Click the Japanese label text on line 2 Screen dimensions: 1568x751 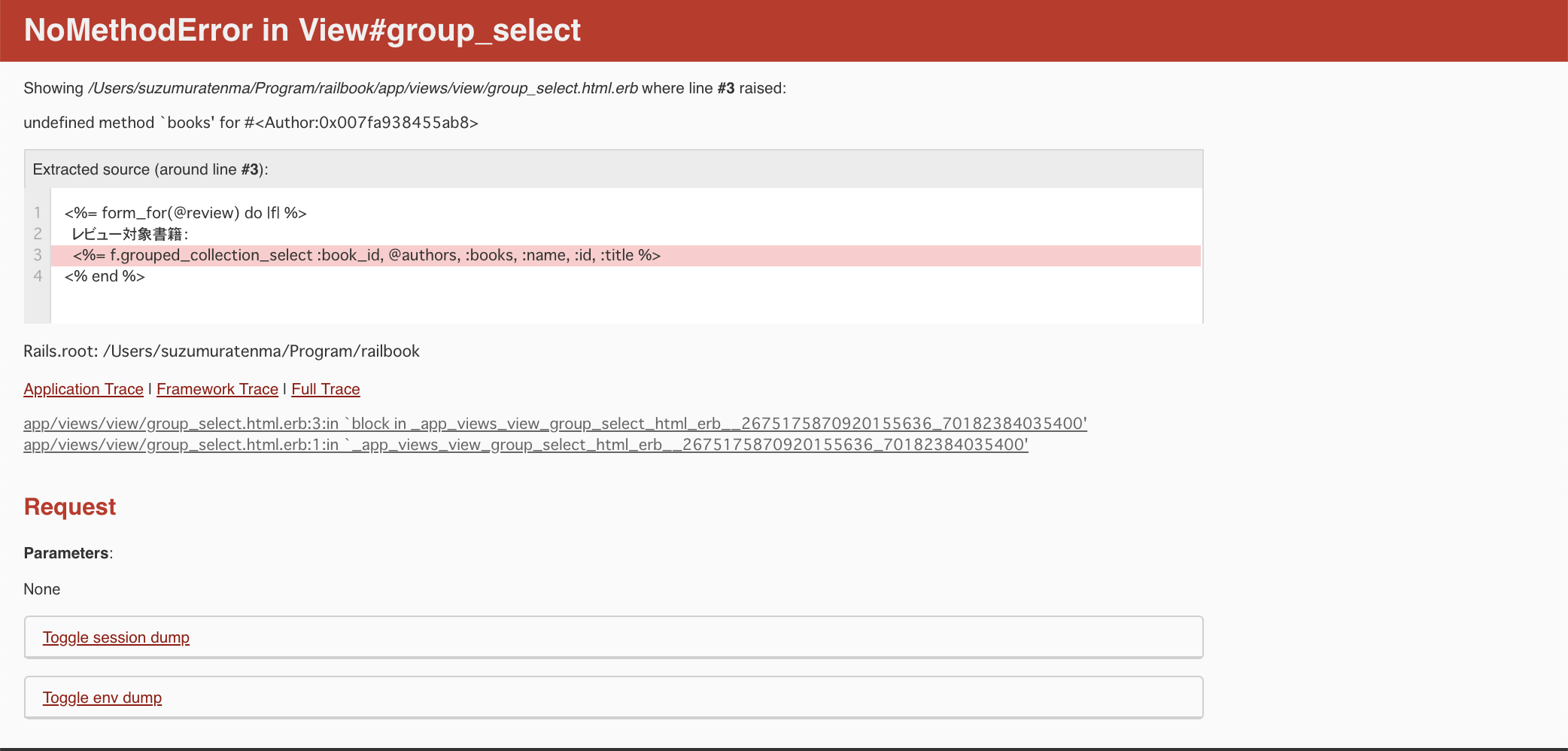(x=129, y=234)
